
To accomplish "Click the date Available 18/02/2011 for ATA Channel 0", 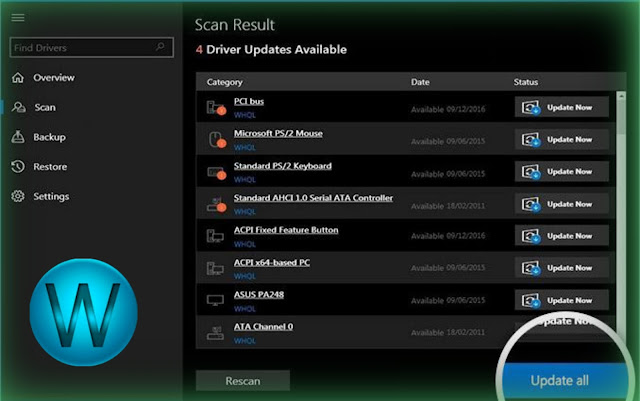I will (448, 333).
